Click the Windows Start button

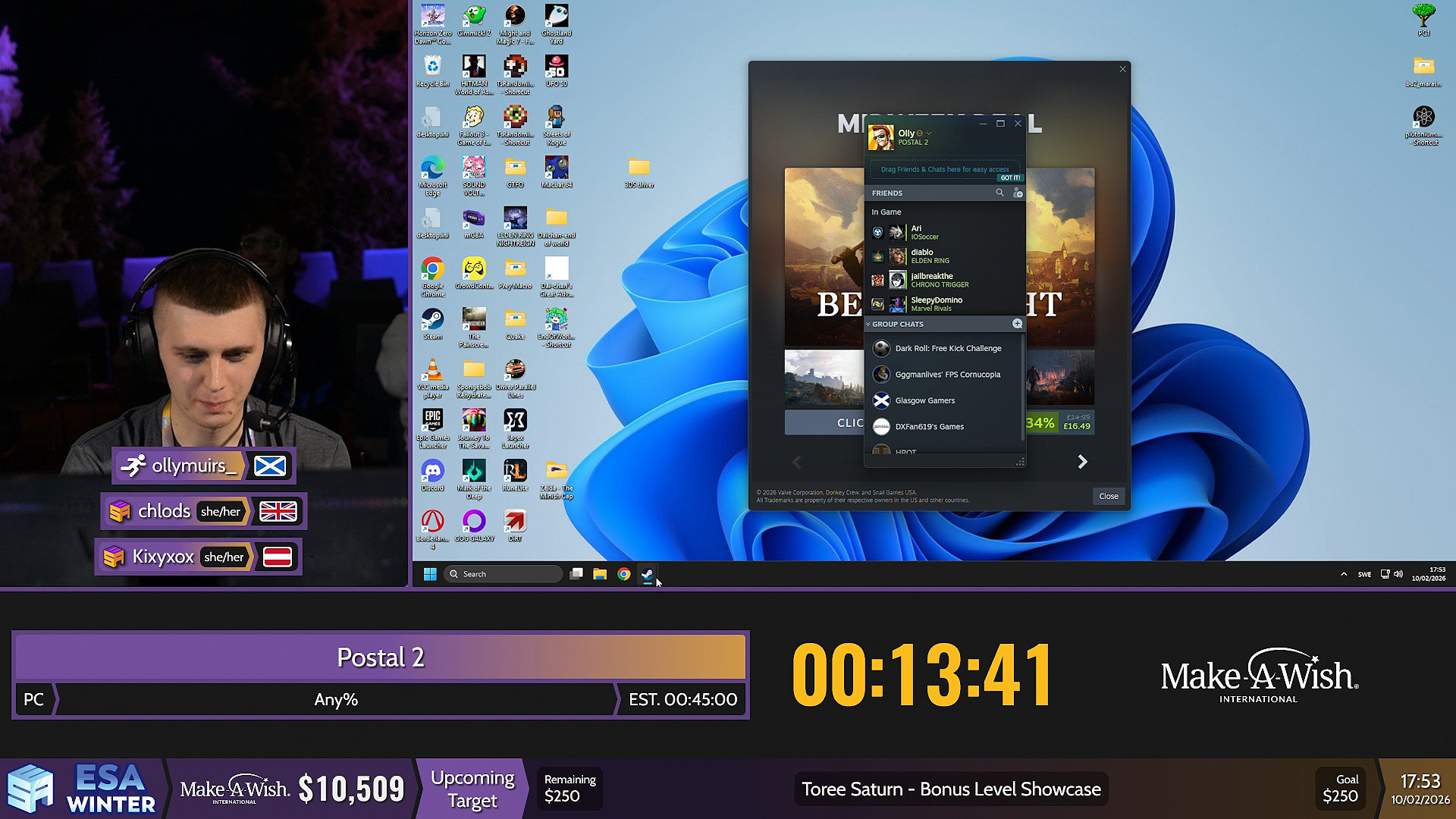click(430, 574)
